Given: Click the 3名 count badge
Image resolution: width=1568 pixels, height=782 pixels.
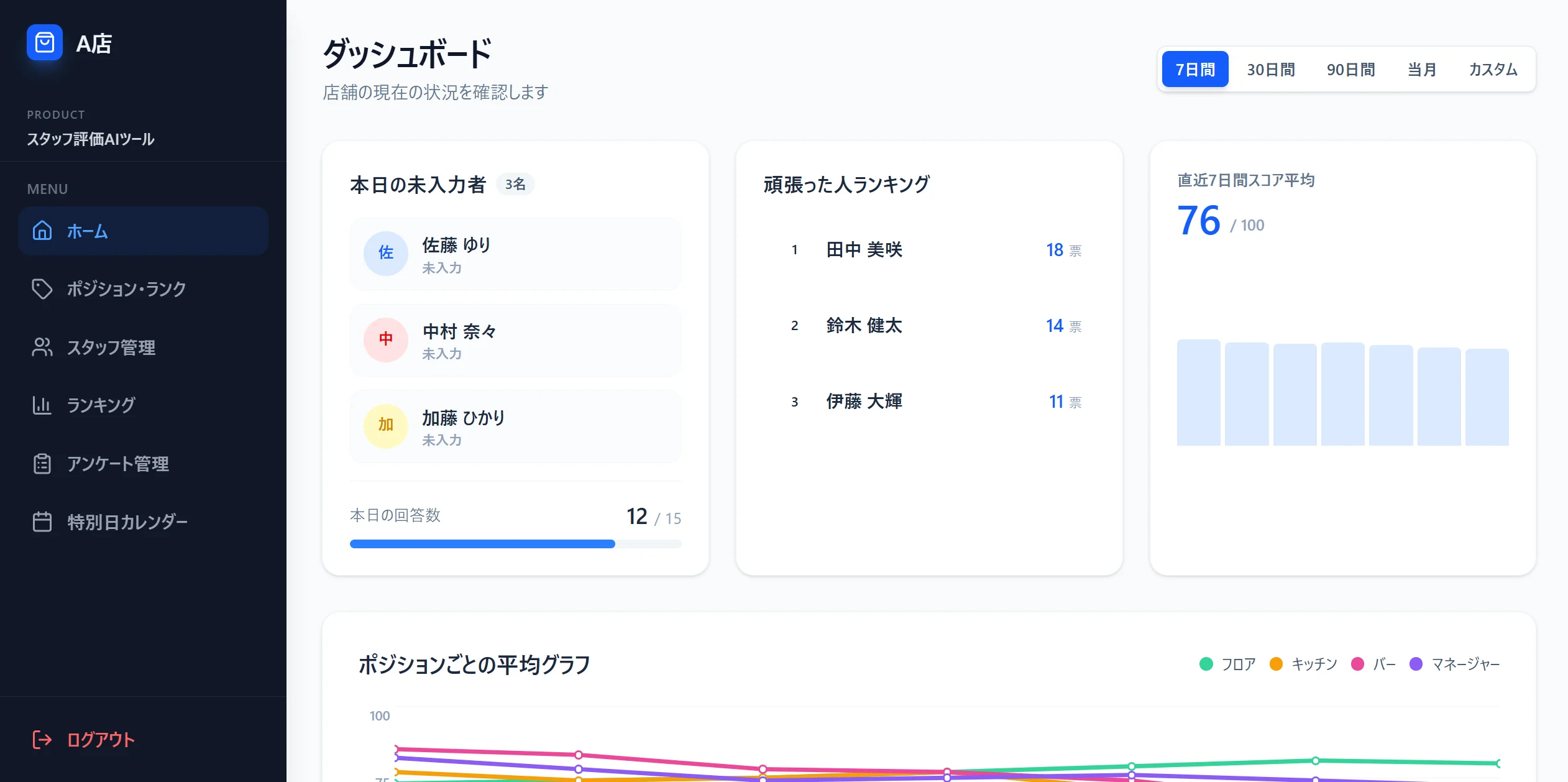Looking at the screenshot, I should click(515, 184).
